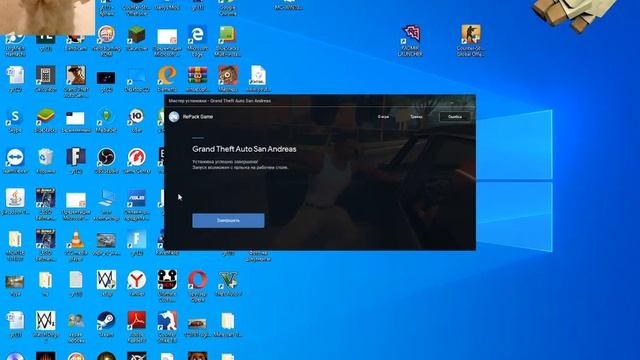Image resolution: width=640 pixels, height=360 pixels.
Task: Click the blue Завершить finish button
Action: click(228, 220)
